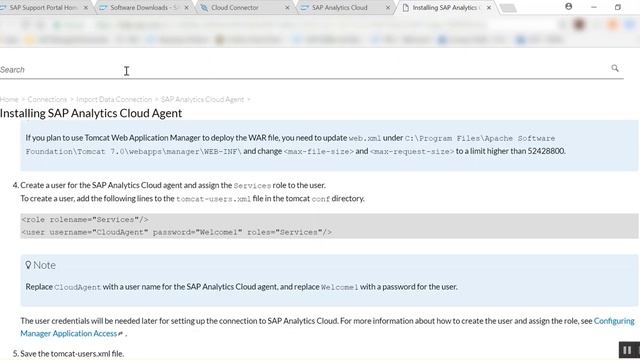This screenshot has width=640, height=360.
Task: Open a new browser tab
Action: pyautogui.click(x=508, y=8)
